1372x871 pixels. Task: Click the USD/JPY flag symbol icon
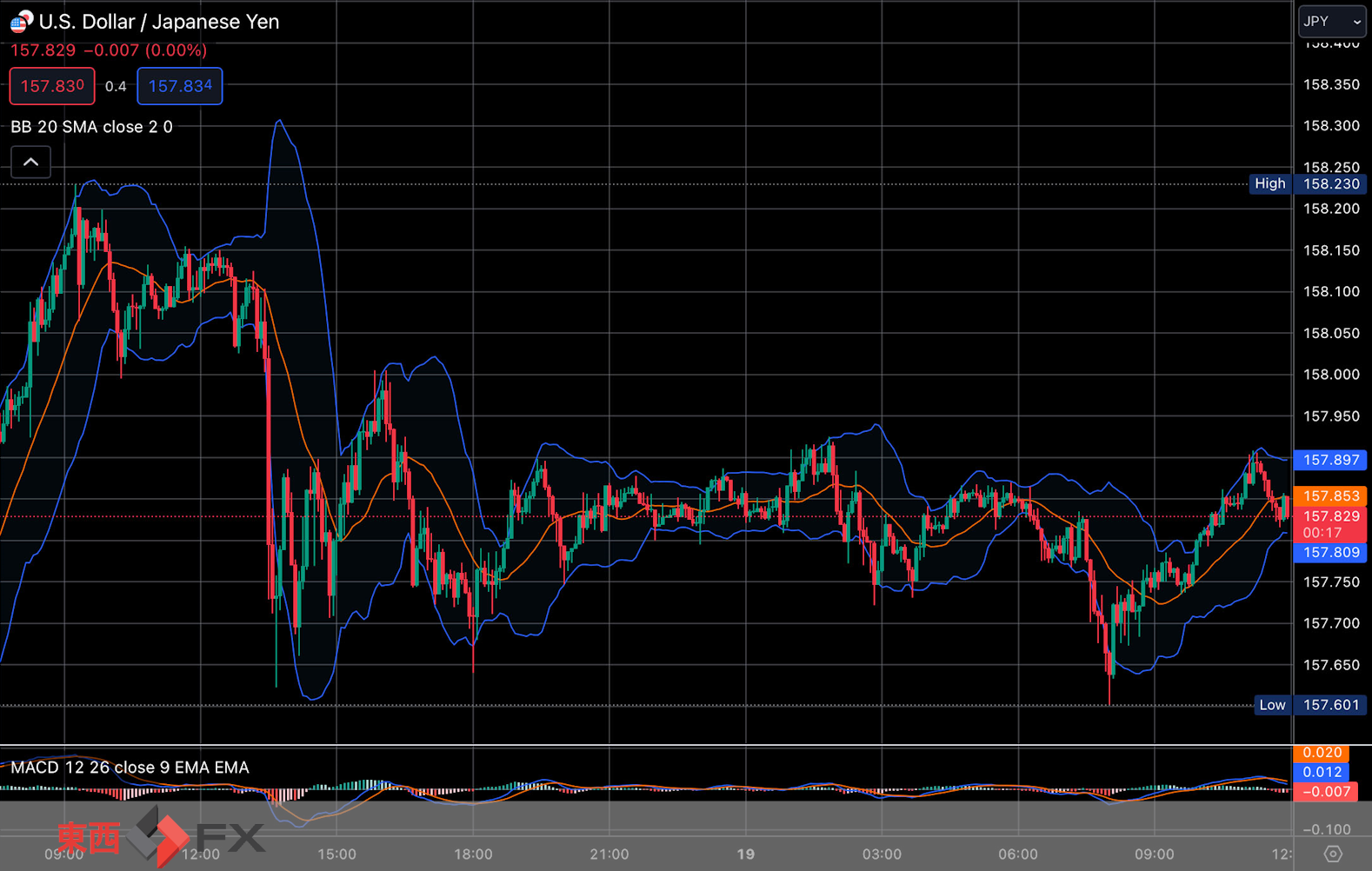click(21, 21)
